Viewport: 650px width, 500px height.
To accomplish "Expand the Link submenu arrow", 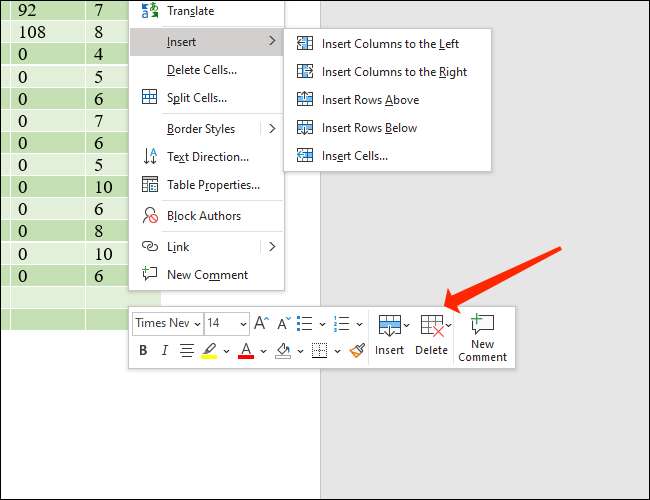I will tap(272, 247).
